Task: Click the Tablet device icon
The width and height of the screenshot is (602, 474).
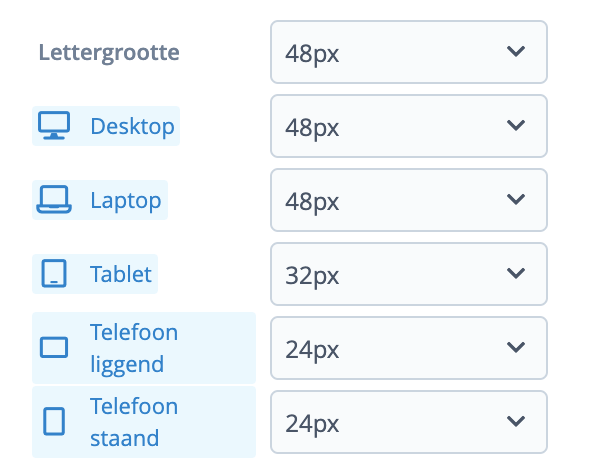Action: [54, 274]
